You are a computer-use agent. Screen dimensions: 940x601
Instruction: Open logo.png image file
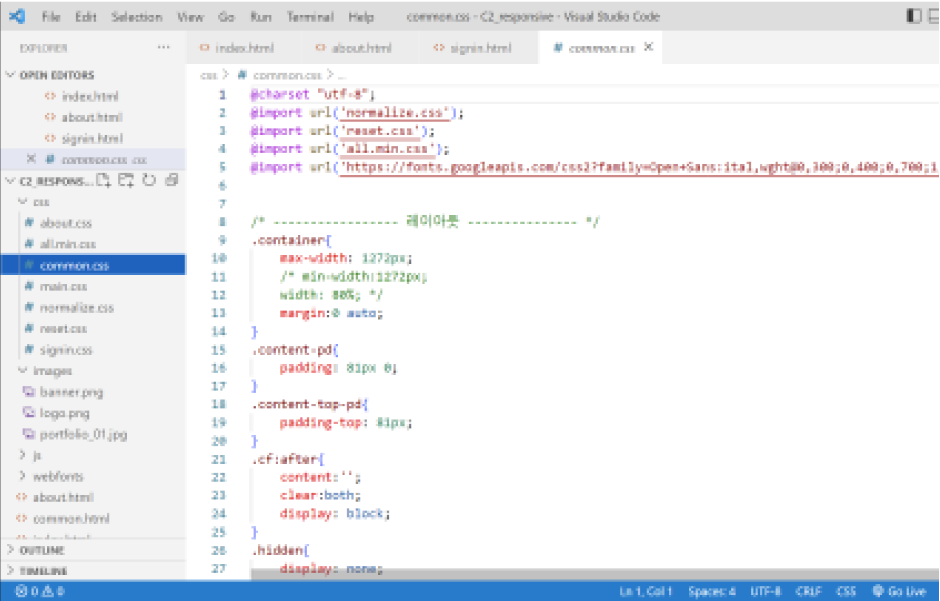[64, 413]
